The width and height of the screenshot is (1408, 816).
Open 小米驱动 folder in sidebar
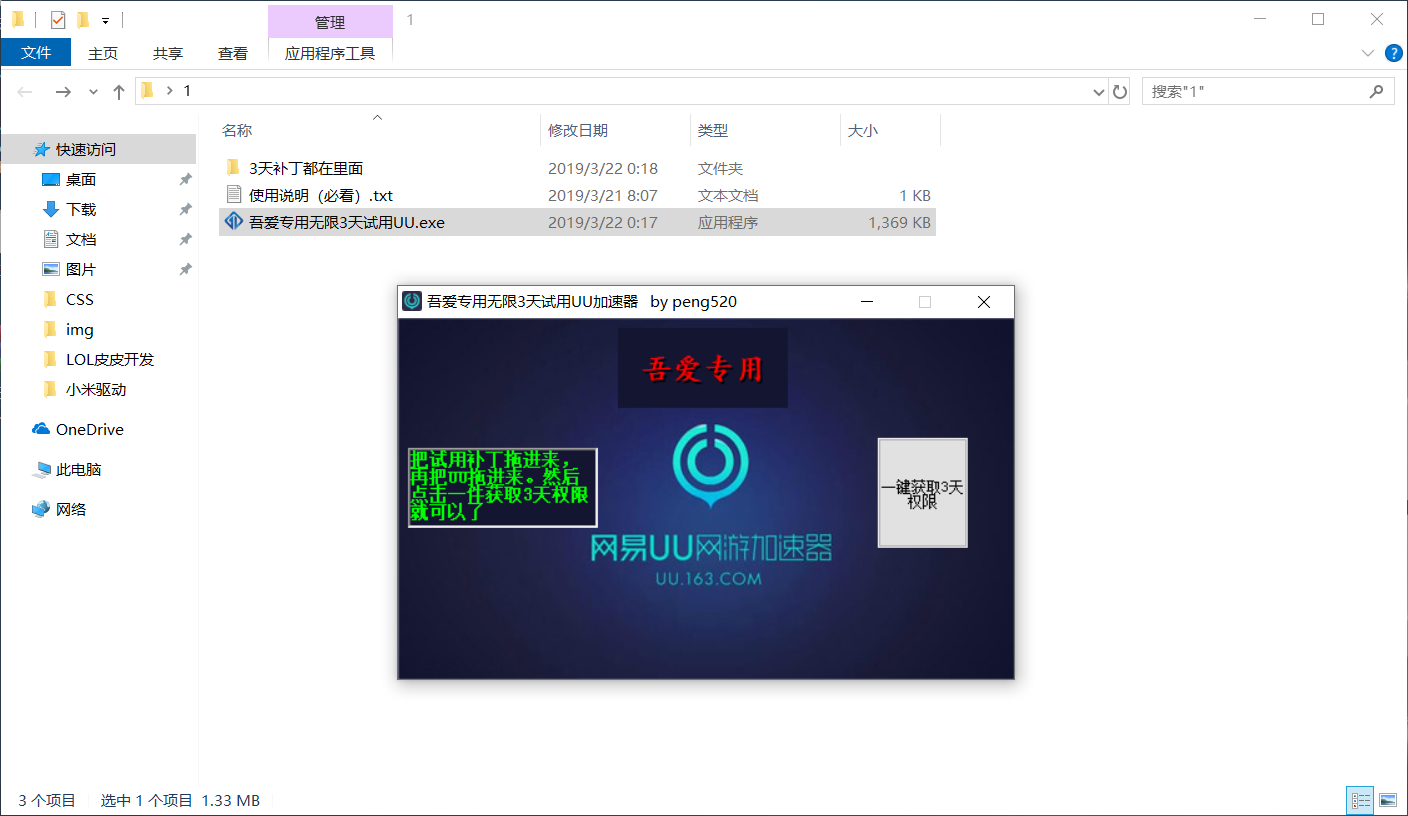pos(98,389)
